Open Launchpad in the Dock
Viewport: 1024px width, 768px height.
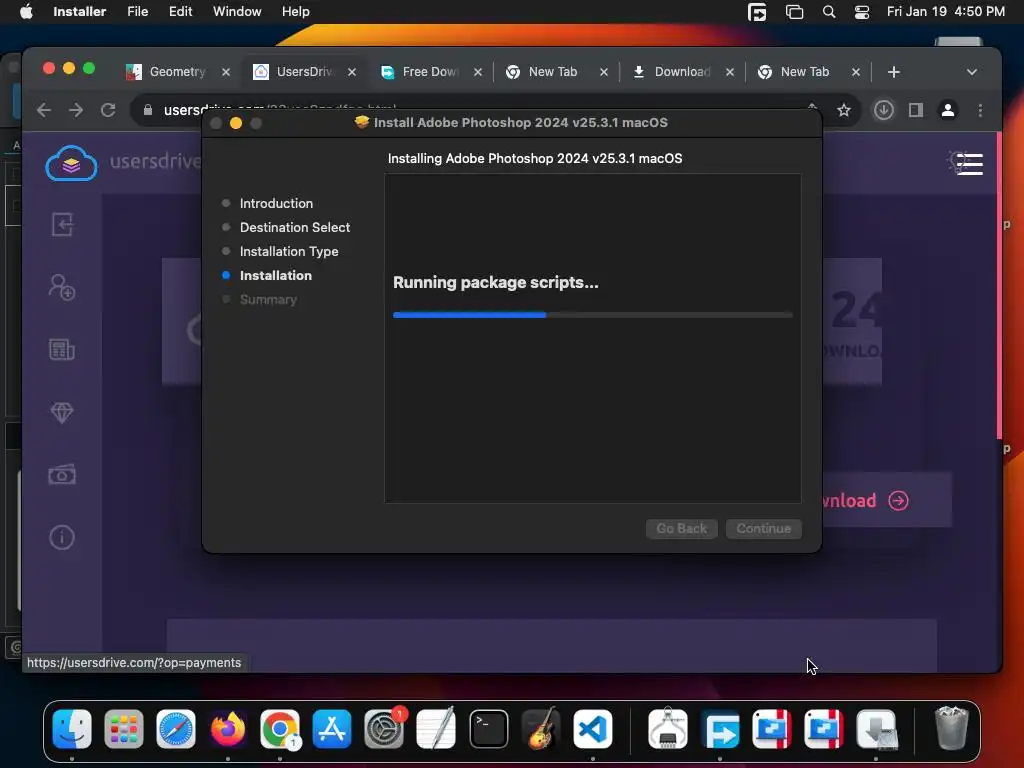[x=123, y=729]
